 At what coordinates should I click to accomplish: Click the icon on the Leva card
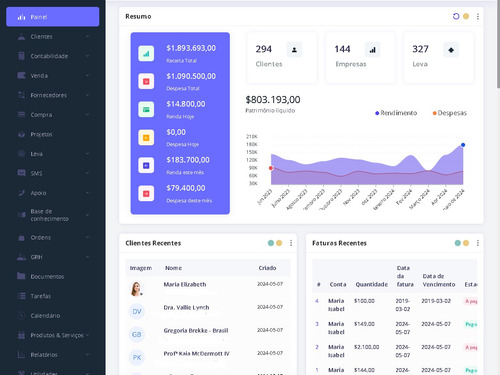(x=451, y=50)
